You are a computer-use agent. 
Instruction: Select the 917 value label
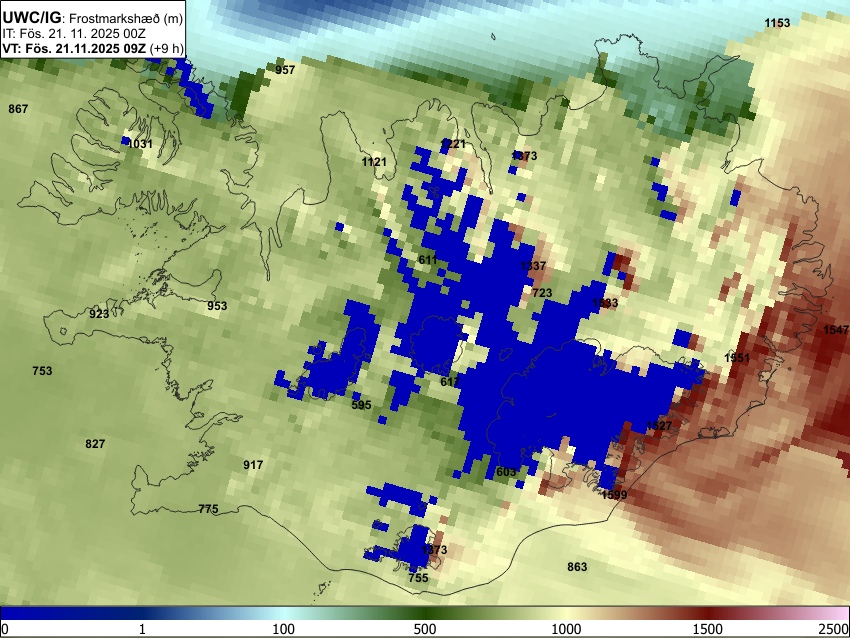pyautogui.click(x=253, y=465)
